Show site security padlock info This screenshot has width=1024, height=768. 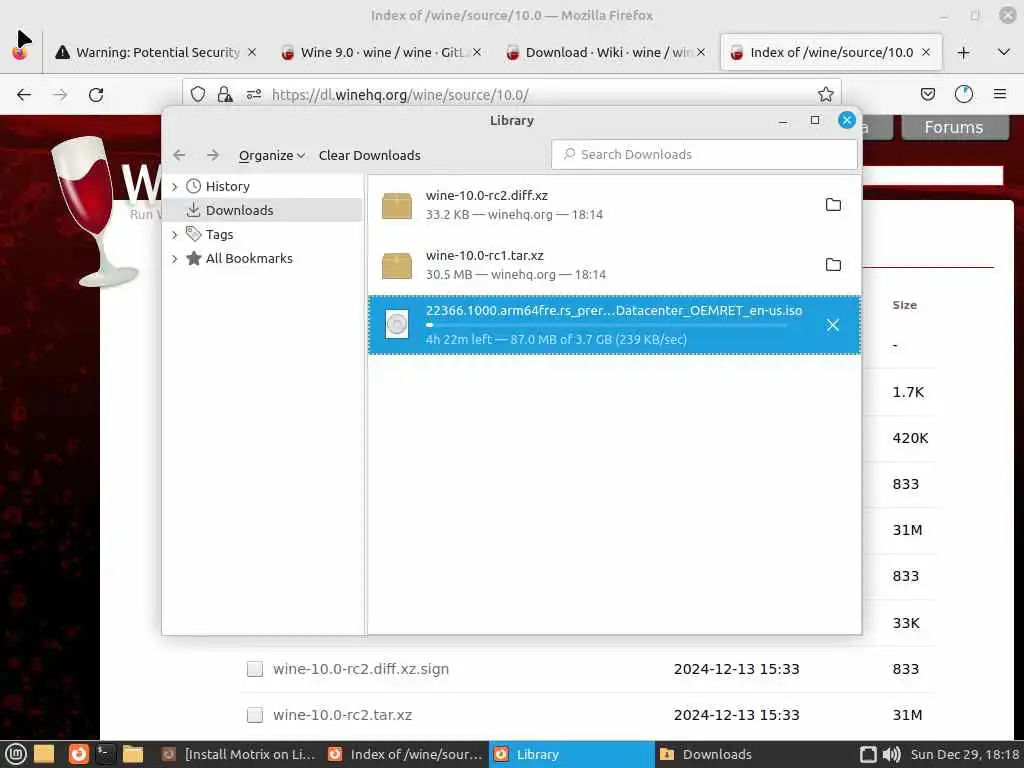pyautogui.click(x=225, y=95)
